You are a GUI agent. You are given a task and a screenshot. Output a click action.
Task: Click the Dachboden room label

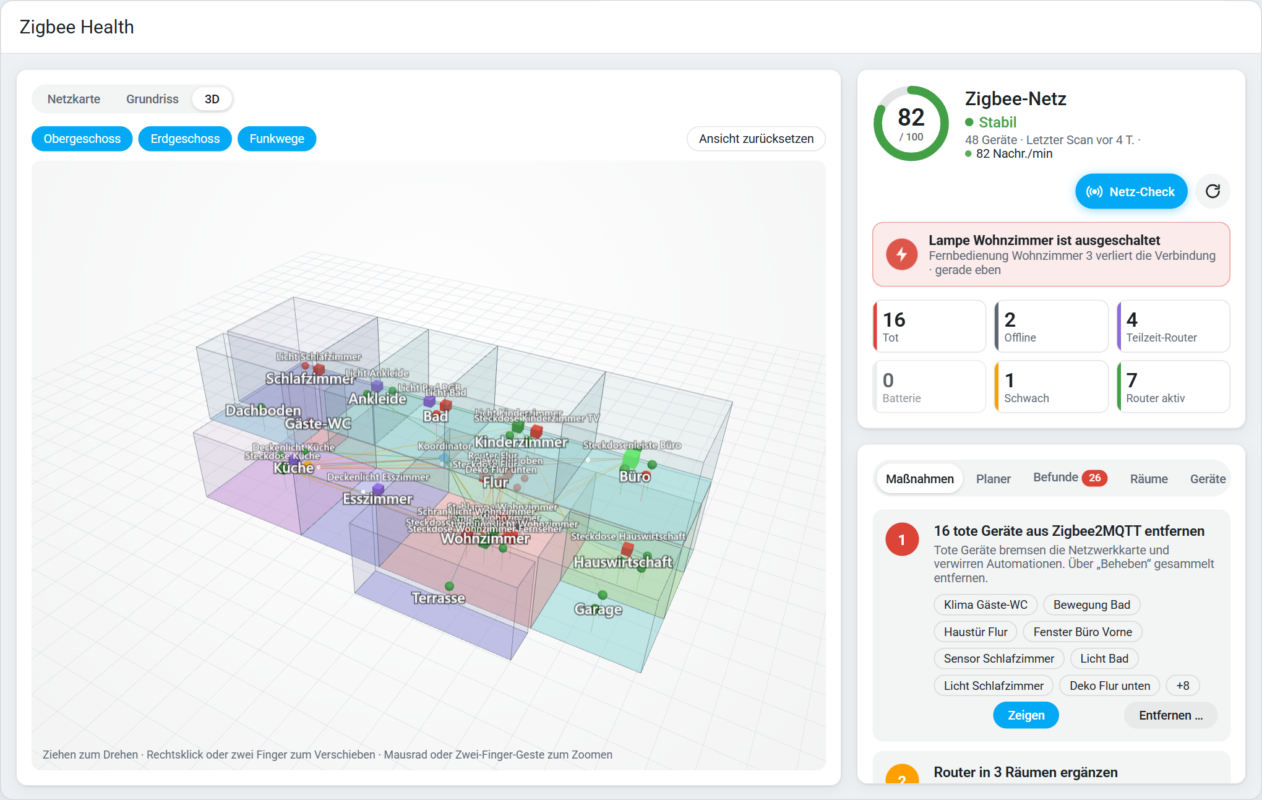[x=263, y=411]
